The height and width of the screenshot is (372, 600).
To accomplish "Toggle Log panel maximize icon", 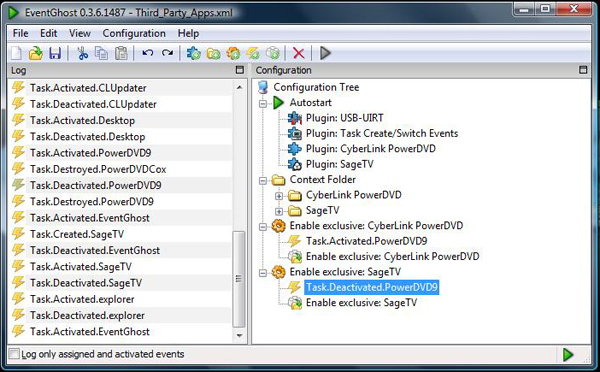I will [240, 70].
